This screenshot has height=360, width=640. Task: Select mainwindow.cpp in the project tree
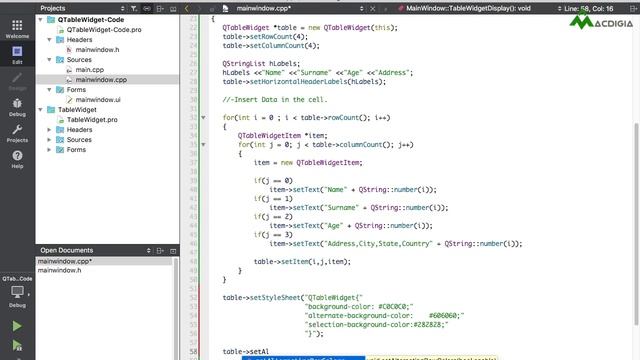(x=101, y=80)
